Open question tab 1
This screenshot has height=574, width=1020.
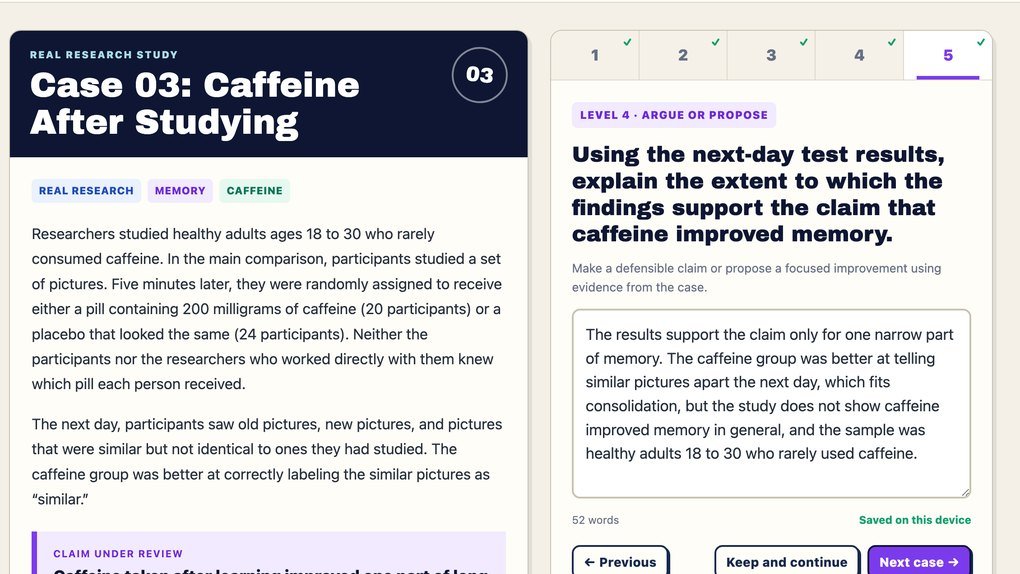595,55
